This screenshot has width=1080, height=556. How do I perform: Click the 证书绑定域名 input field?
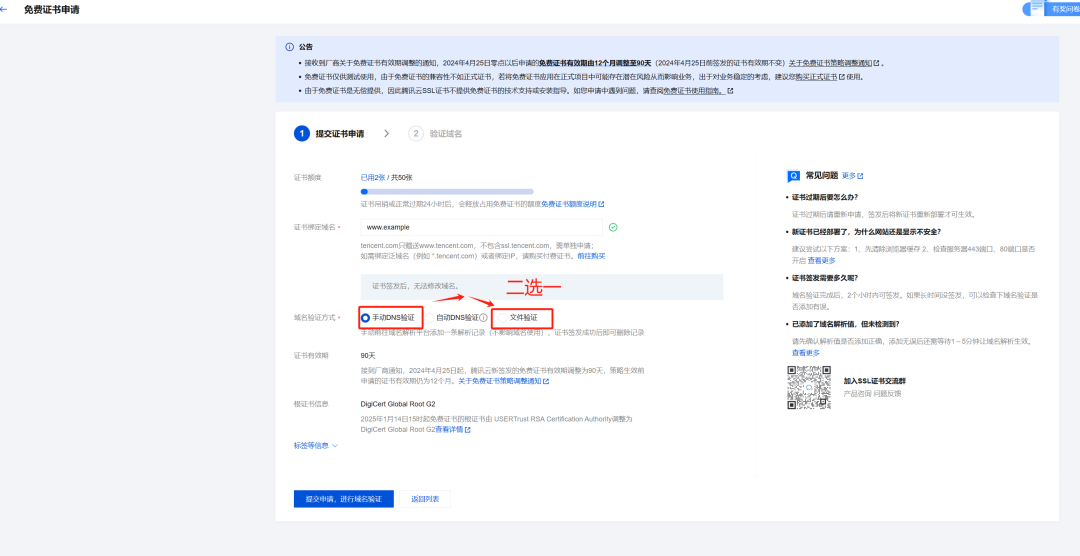point(480,227)
